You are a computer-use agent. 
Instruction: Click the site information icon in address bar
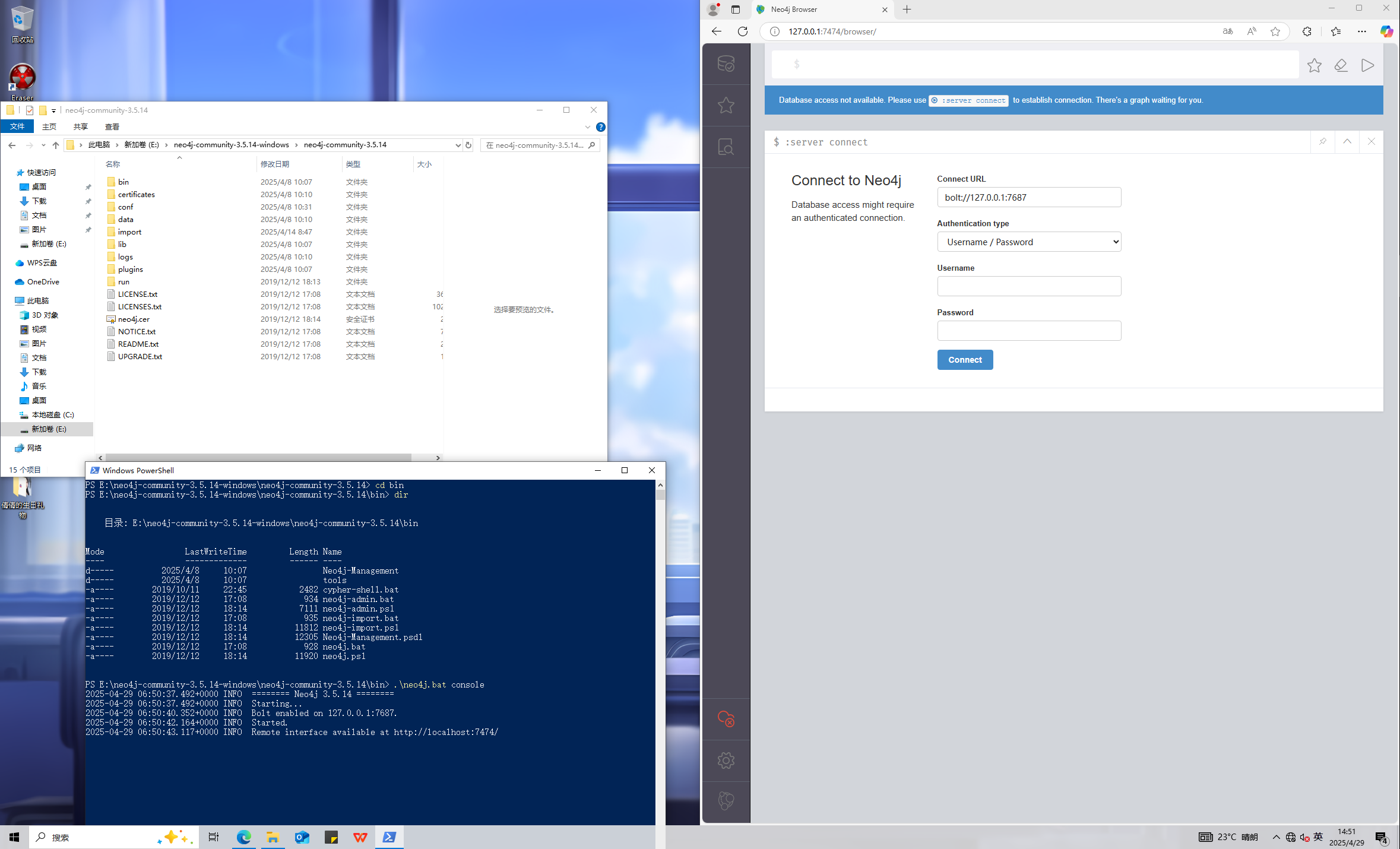[x=774, y=31]
